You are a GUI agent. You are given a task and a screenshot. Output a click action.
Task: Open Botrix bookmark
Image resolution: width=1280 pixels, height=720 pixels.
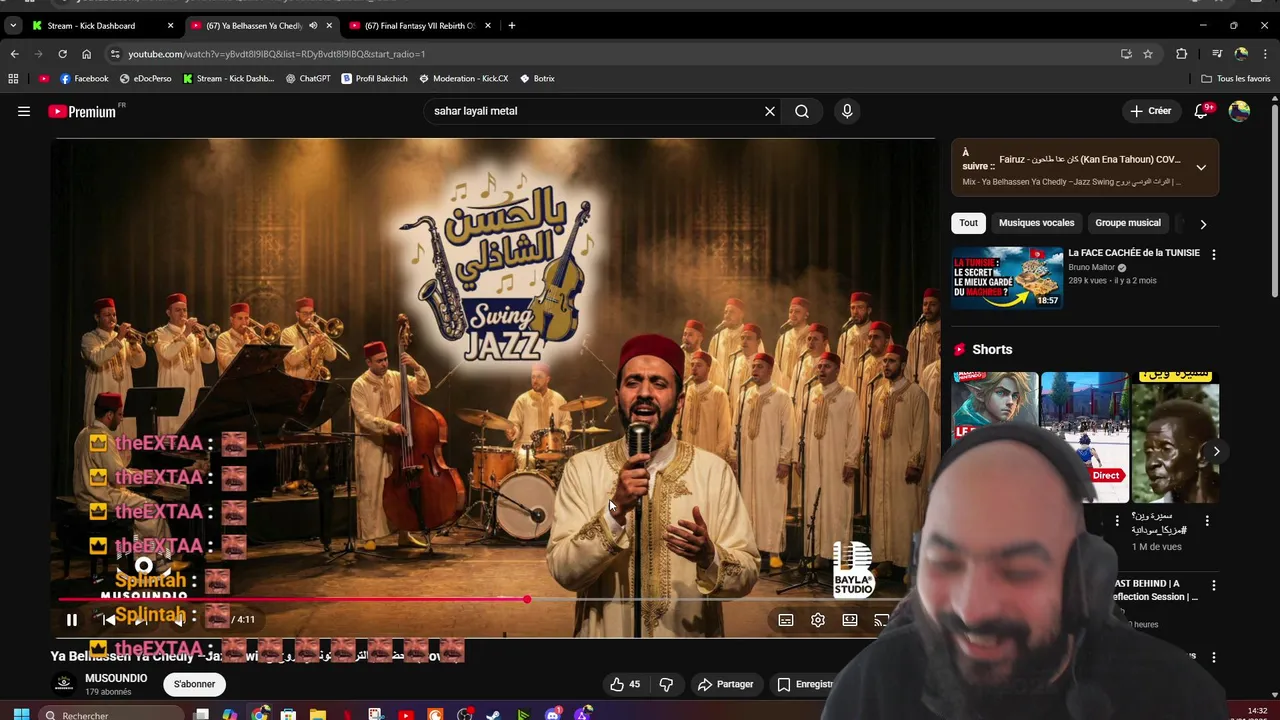click(537, 78)
